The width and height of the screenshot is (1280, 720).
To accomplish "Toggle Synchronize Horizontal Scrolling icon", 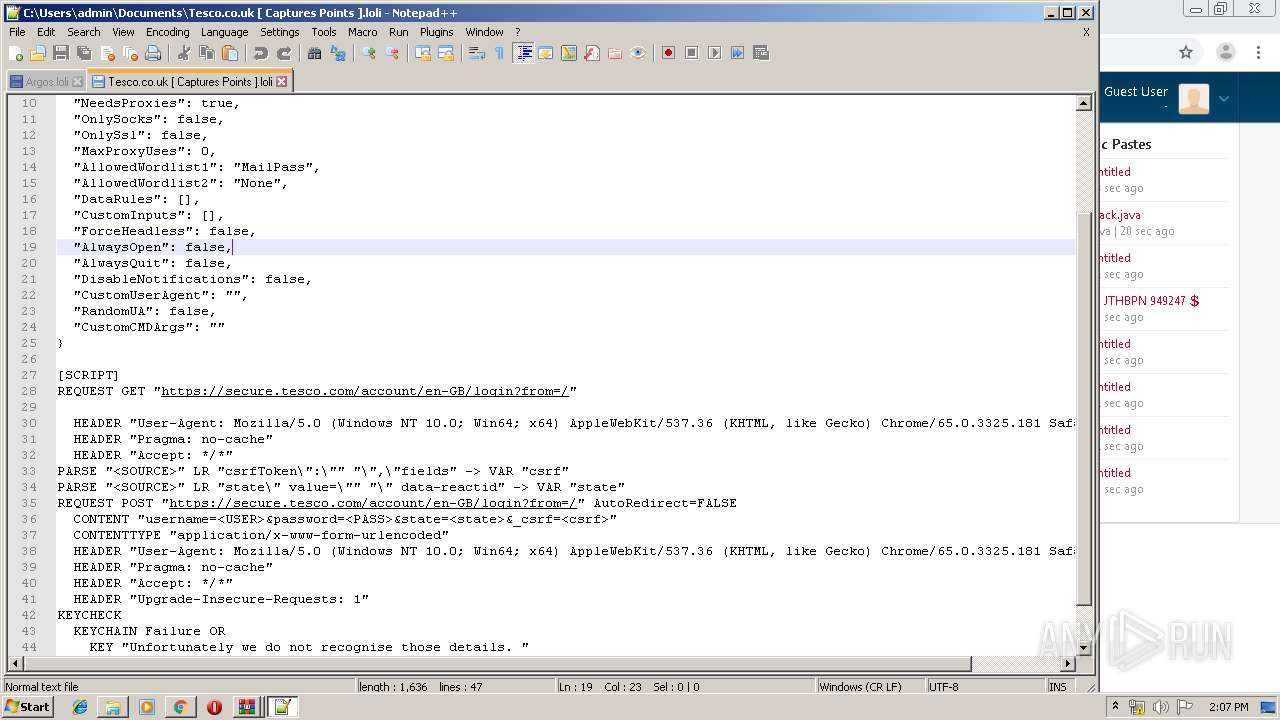I will tap(446, 53).
